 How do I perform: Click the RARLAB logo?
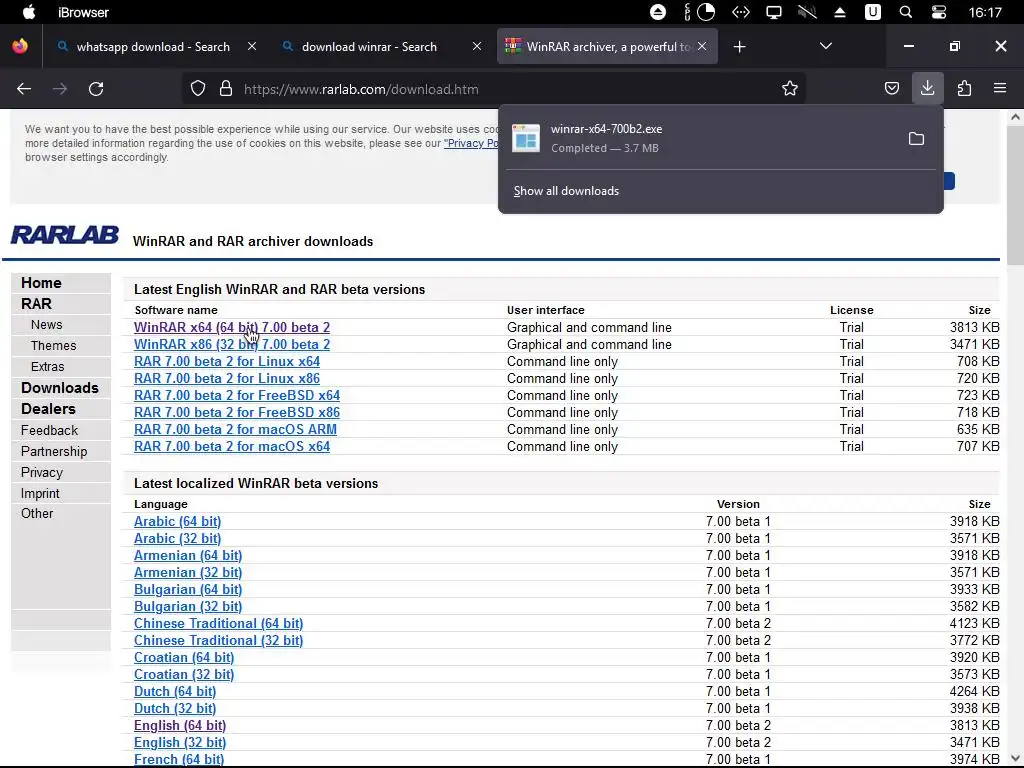pos(65,234)
